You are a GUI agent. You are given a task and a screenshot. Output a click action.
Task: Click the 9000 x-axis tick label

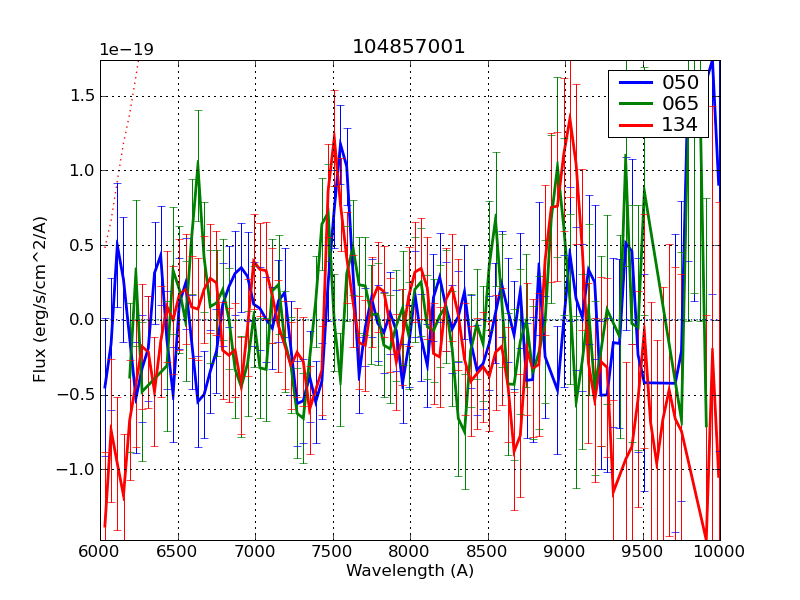(x=564, y=550)
